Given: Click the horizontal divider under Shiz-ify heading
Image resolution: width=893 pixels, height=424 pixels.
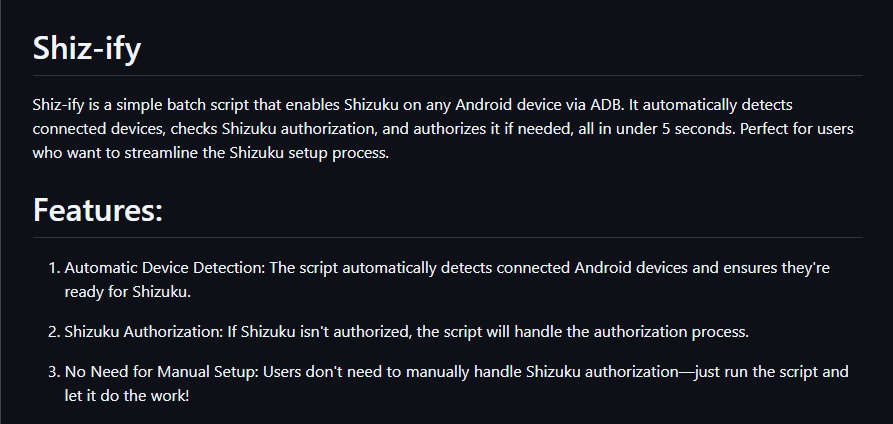Looking at the screenshot, I should pos(448,75).
